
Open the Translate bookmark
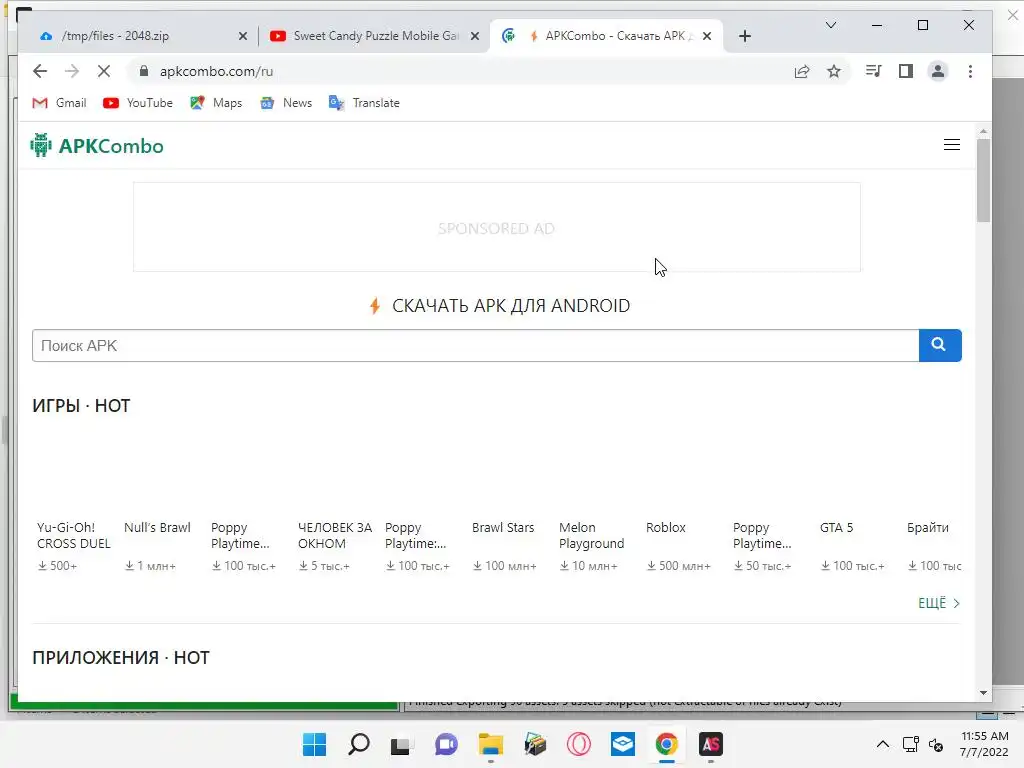pos(364,103)
